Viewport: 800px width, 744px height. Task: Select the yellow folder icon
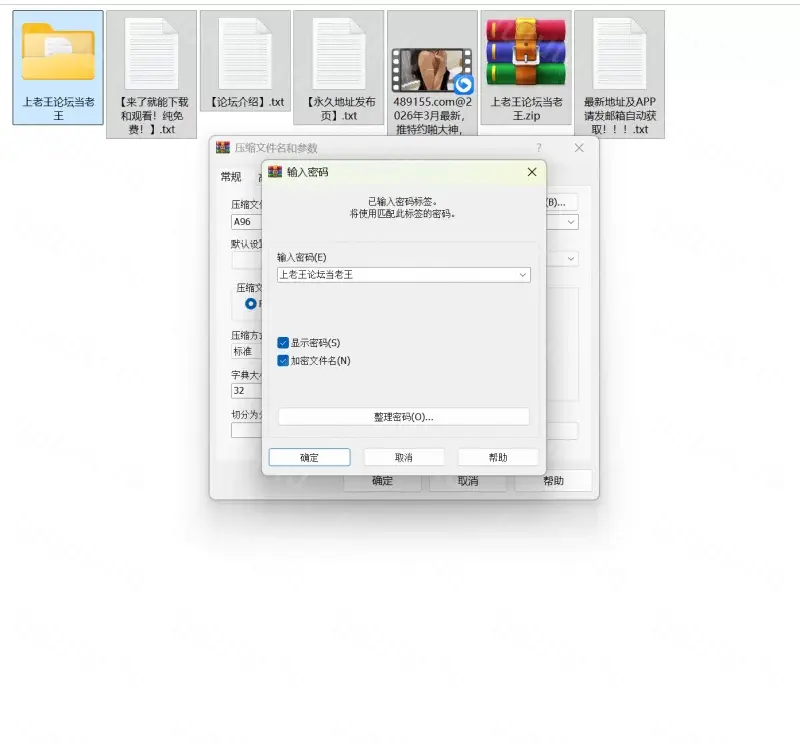(x=57, y=51)
